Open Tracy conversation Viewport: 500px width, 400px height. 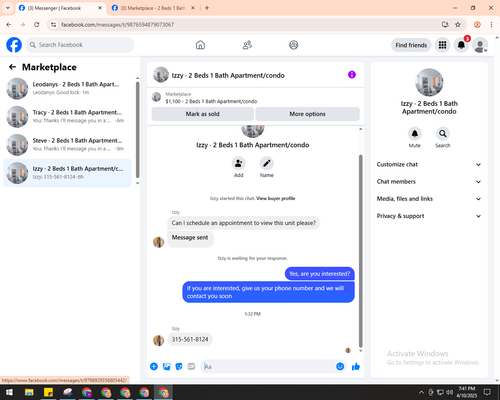click(x=67, y=117)
